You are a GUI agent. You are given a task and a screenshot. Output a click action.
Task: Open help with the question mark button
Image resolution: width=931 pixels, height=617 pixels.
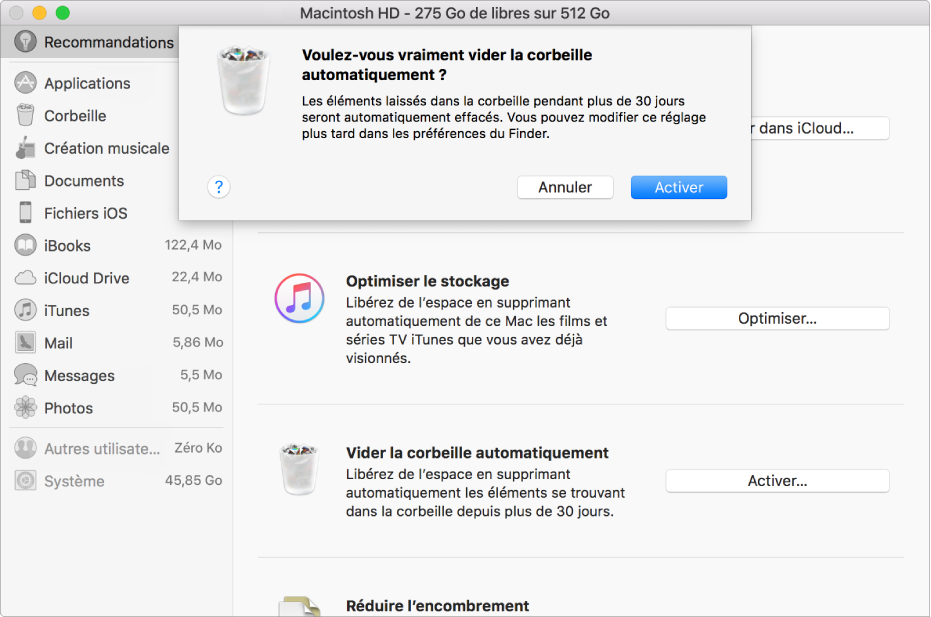point(218,187)
